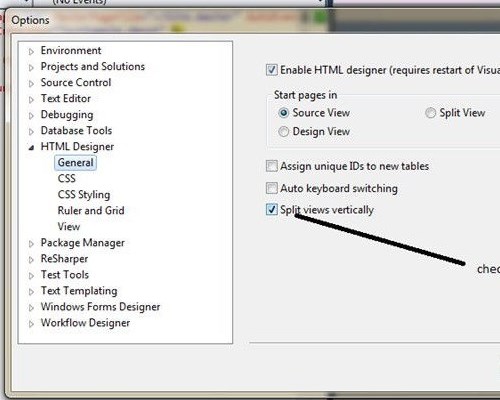Select the Split View radio option
This screenshot has height=400, width=500.
pyautogui.click(x=430, y=113)
